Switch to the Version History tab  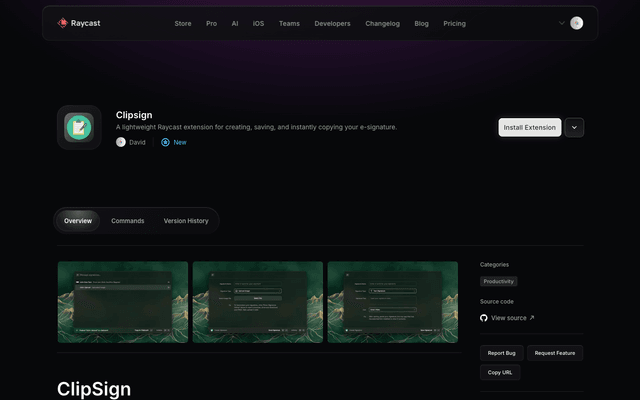186,221
